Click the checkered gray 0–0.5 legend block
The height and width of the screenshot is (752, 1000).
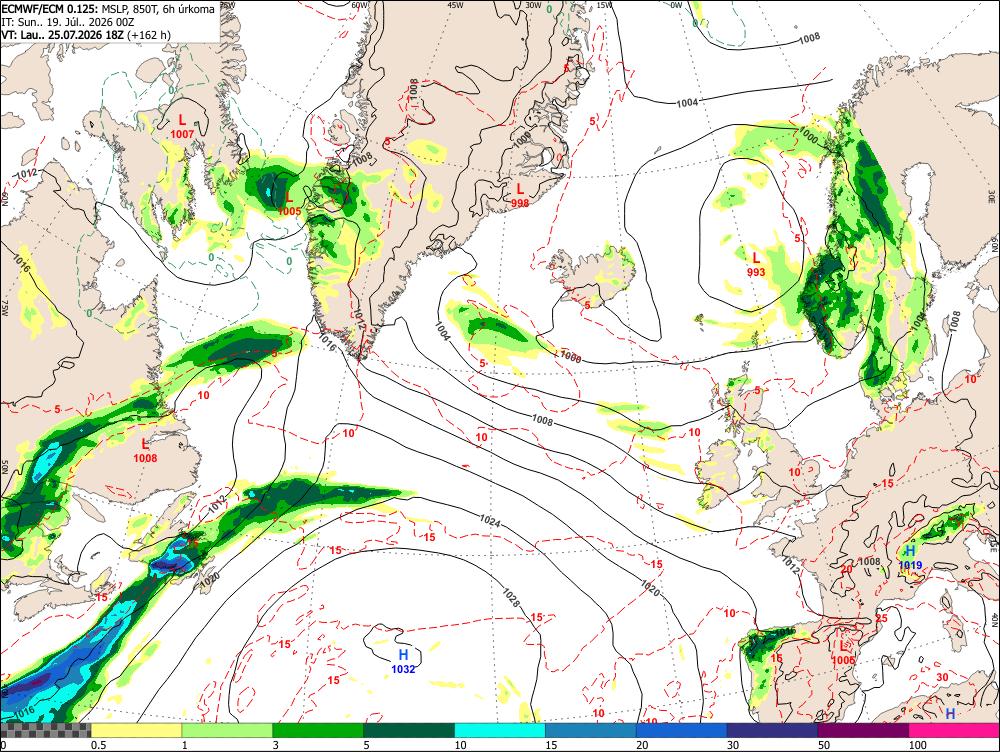click(45, 730)
